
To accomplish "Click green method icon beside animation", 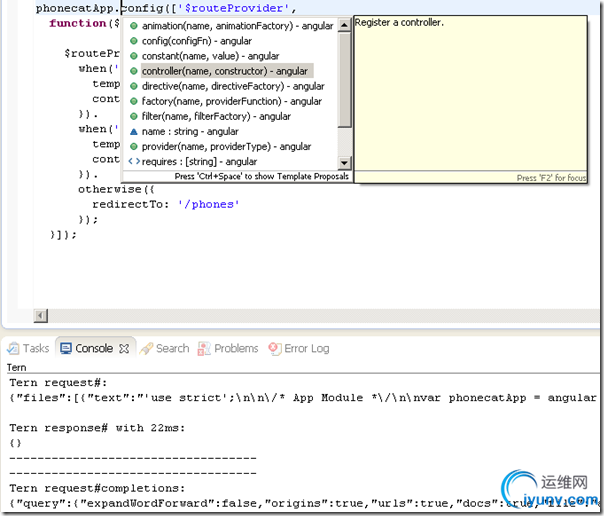I will tap(134, 26).
